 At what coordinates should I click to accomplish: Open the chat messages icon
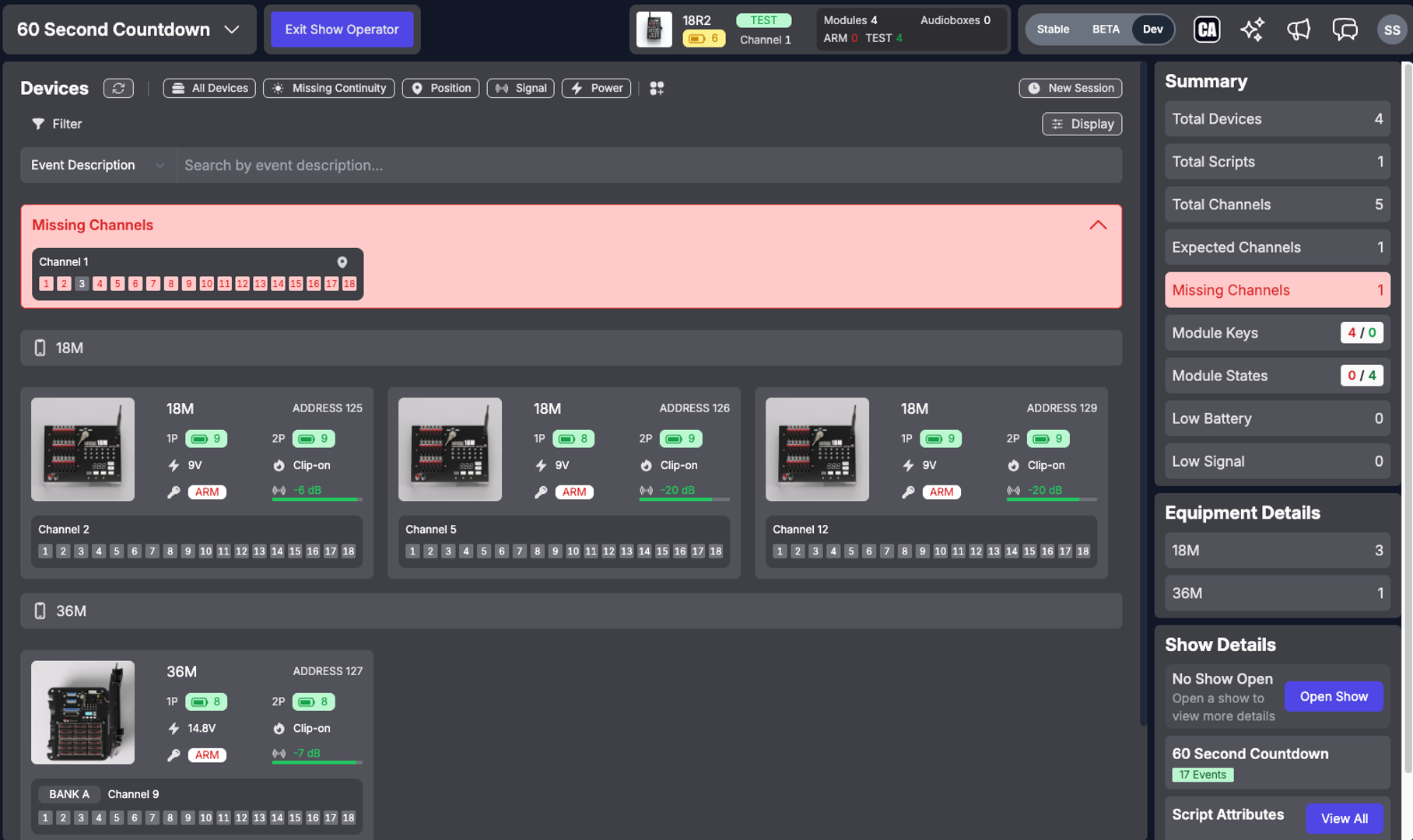coord(1345,30)
